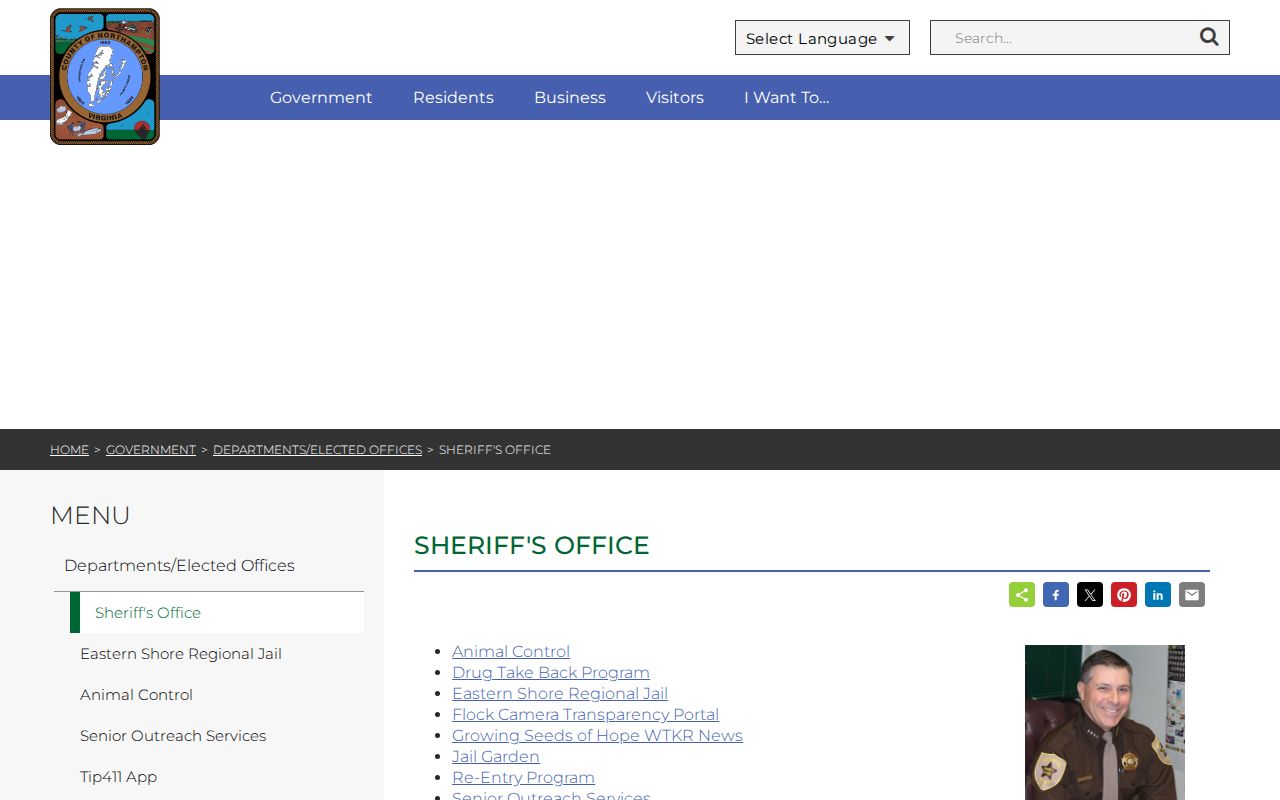The width and height of the screenshot is (1280, 800).
Task: Click the SHERIFF'S OFFICE page heading
Action: (532, 545)
